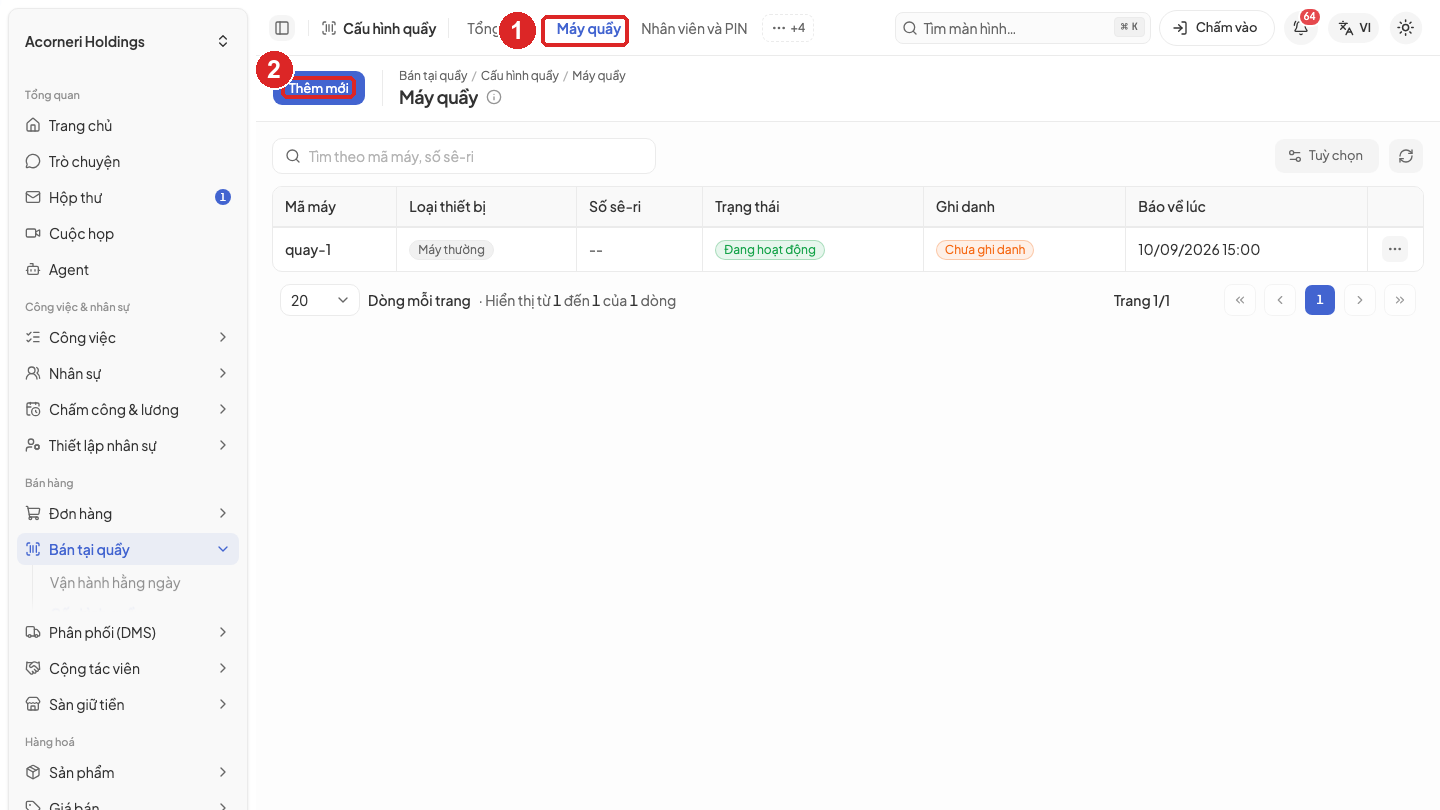Jump to the last page
1440x810 pixels.
(1400, 300)
